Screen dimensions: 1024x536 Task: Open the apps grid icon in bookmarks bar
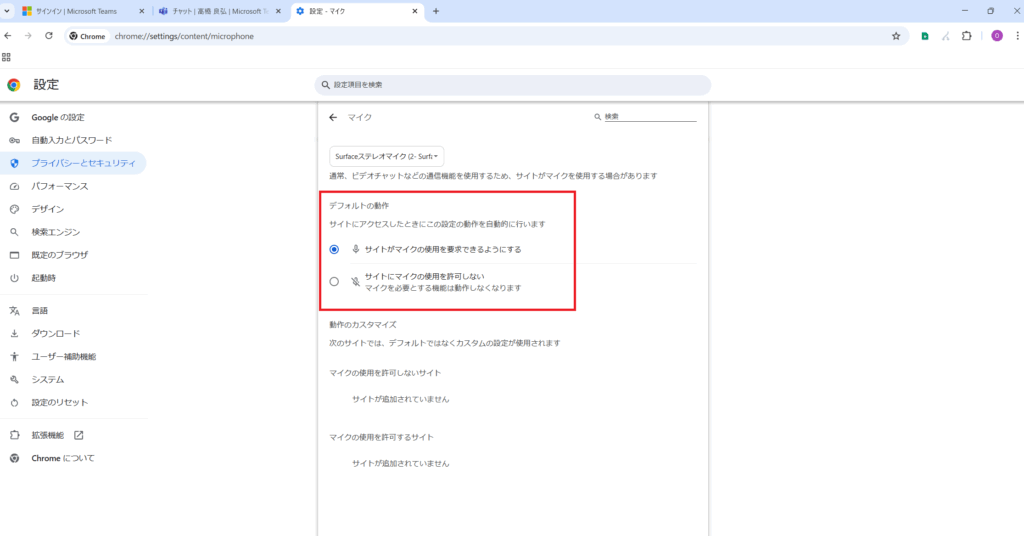(7, 57)
